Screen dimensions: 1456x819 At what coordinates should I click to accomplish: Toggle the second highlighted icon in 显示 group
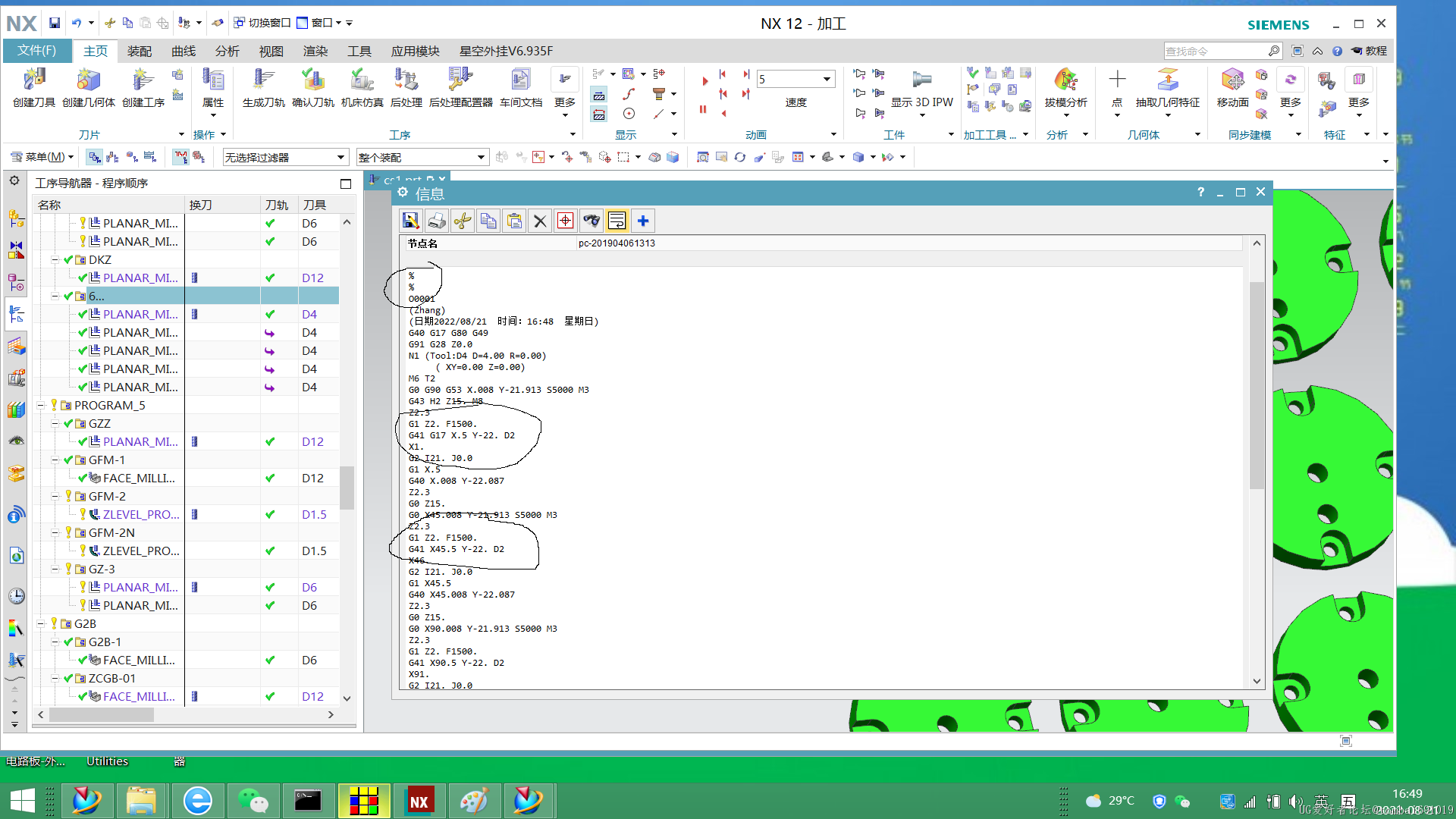599,115
